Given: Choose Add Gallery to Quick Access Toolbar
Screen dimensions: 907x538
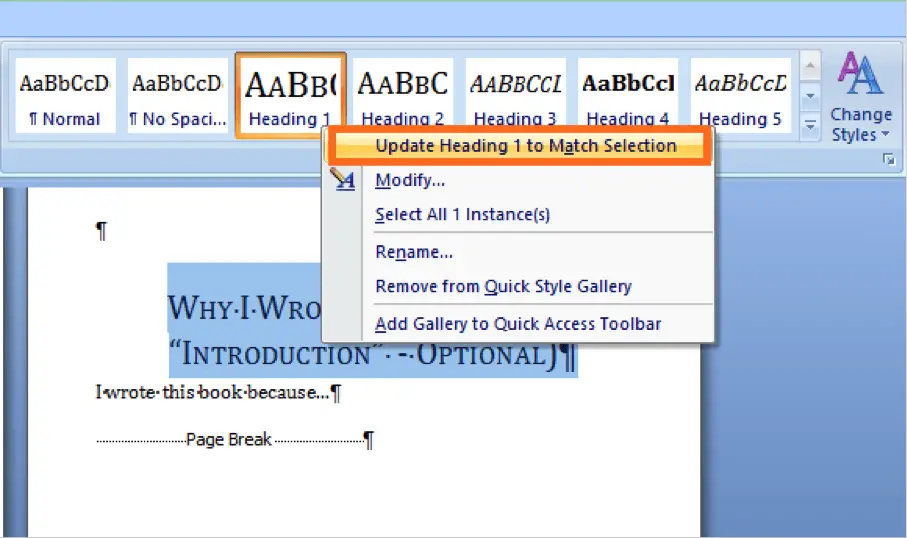Looking at the screenshot, I should pyautogui.click(x=518, y=324).
